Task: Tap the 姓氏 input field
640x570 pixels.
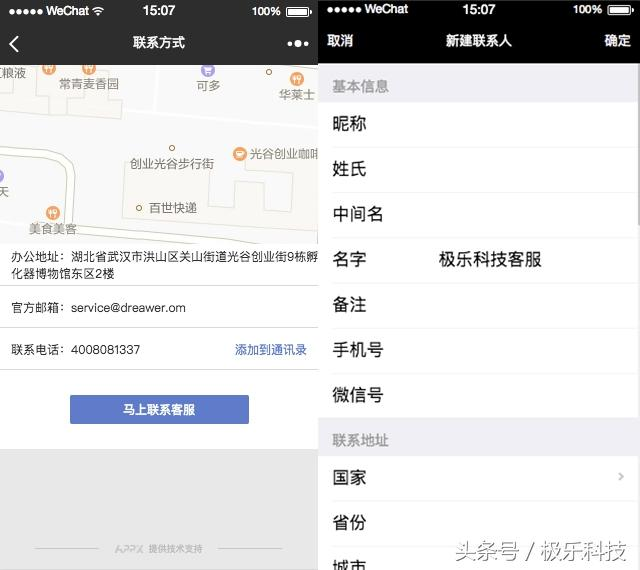Action: 478,169
